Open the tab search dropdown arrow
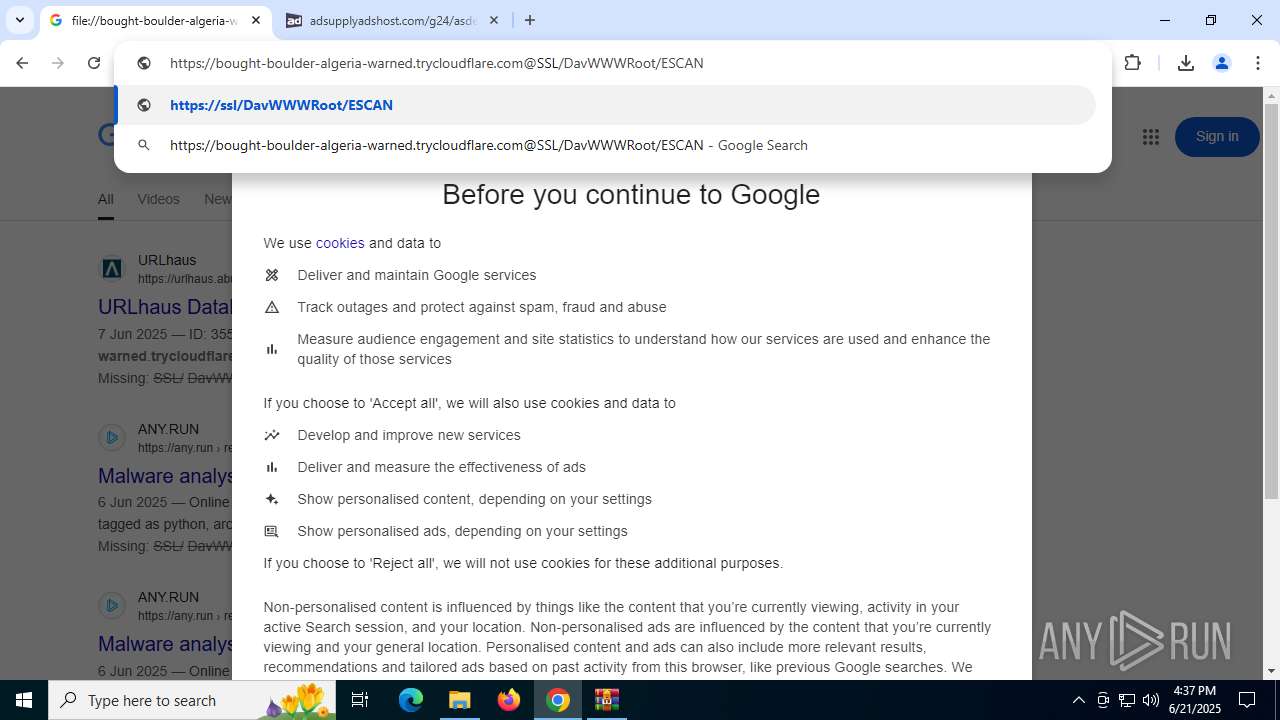Viewport: 1280px width, 720px height. (19, 20)
